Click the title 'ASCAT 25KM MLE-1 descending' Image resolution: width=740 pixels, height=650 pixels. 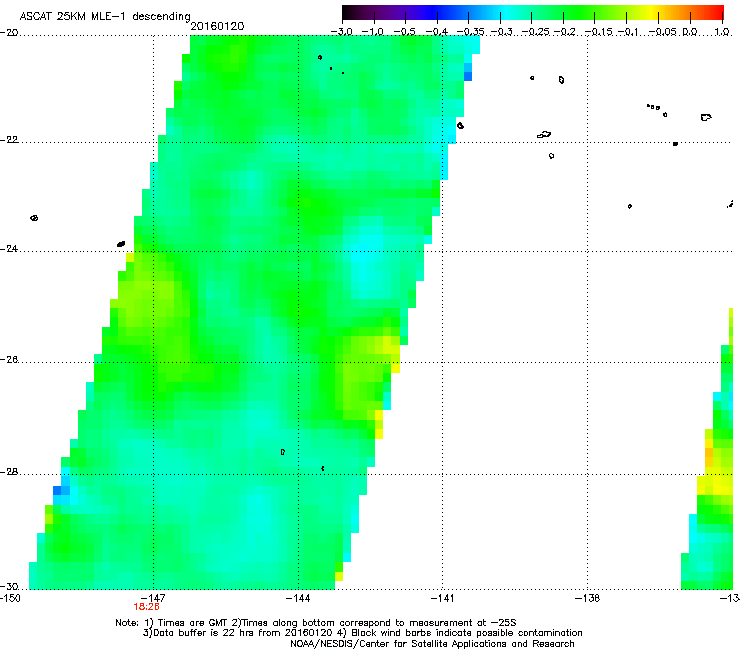tap(105, 16)
